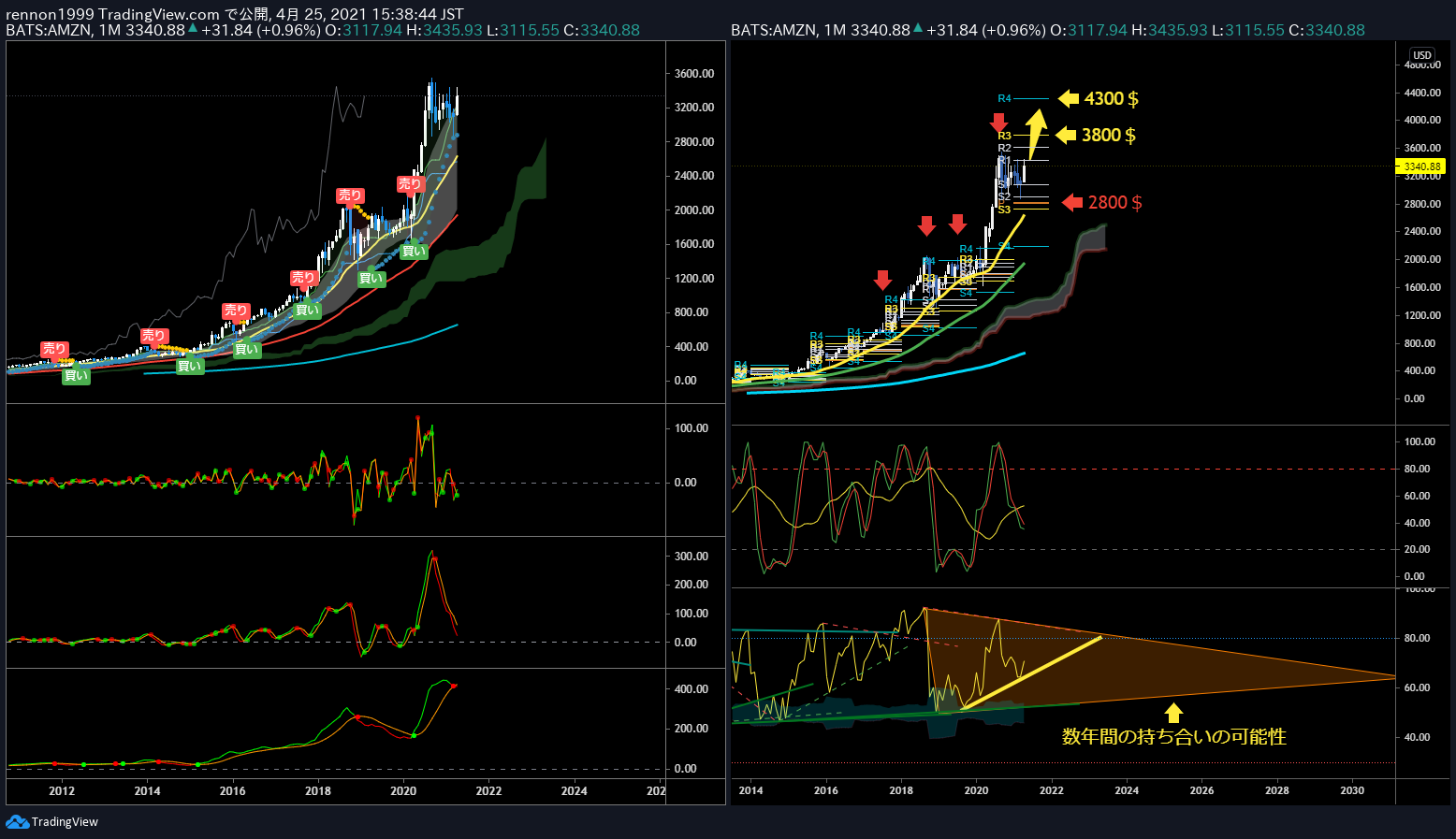Click the TradingView cloud logo icon
The image size is (1456, 839).
tap(17, 821)
